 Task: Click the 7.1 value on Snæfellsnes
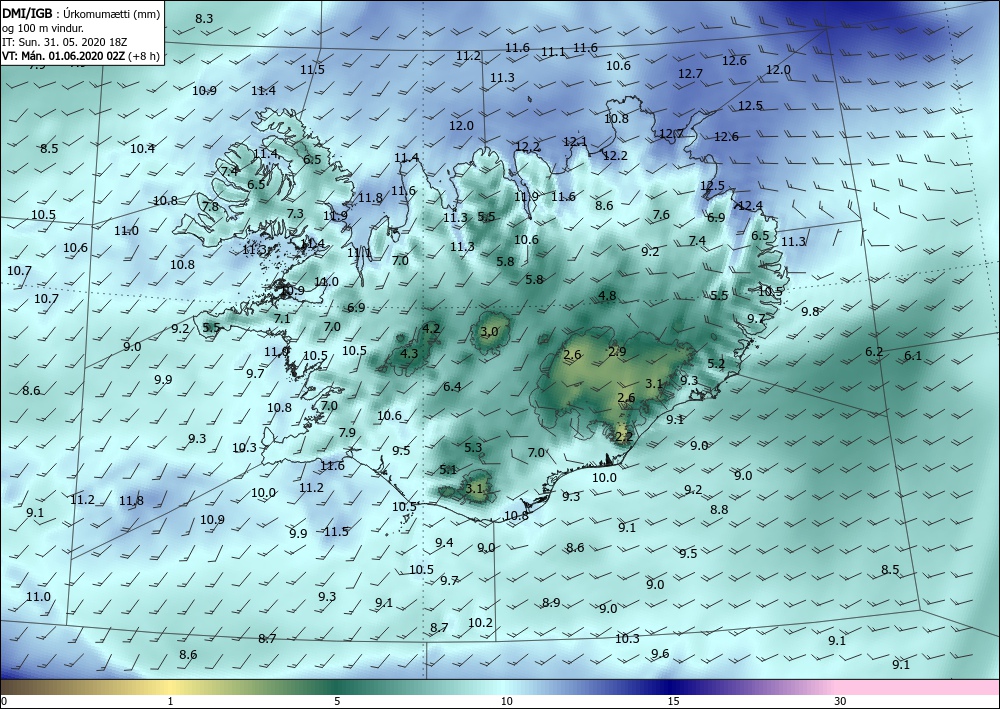[282, 319]
